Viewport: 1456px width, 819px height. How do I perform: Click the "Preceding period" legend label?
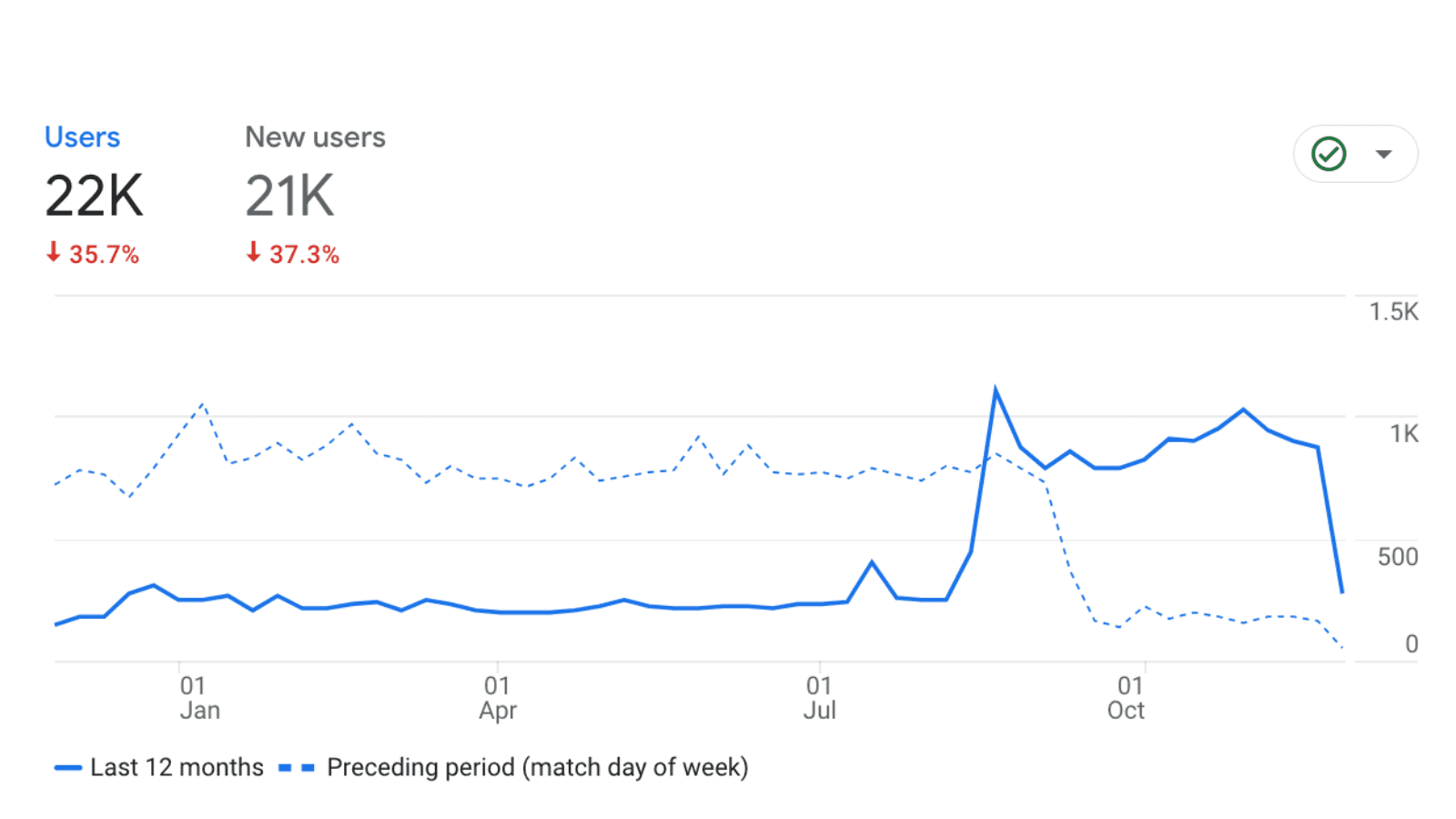[x=537, y=768]
